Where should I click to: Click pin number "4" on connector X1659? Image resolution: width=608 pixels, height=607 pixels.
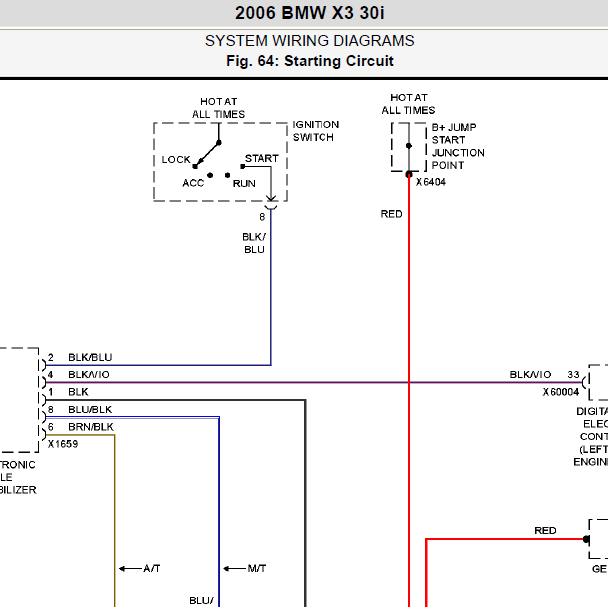click(50, 374)
